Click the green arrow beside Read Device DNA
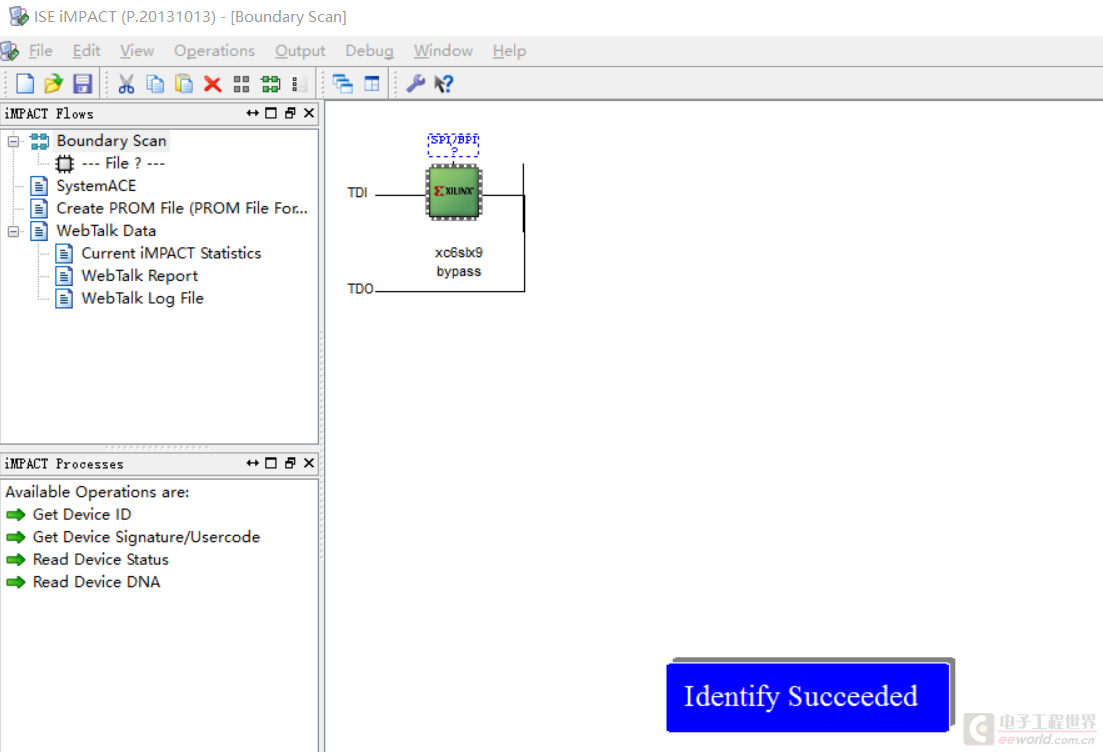The image size is (1103, 752). [x=15, y=582]
